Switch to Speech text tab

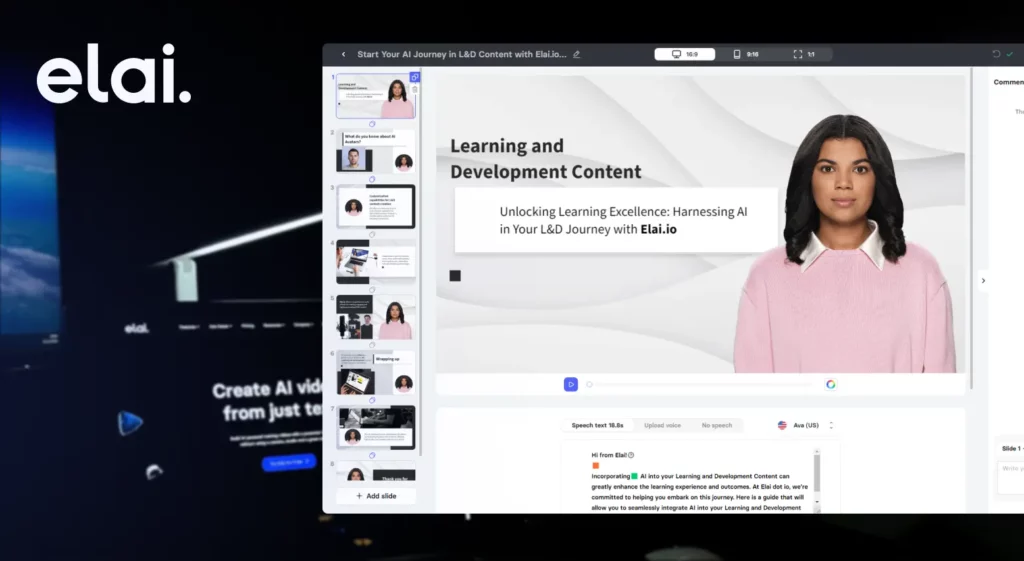click(x=598, y=425)
